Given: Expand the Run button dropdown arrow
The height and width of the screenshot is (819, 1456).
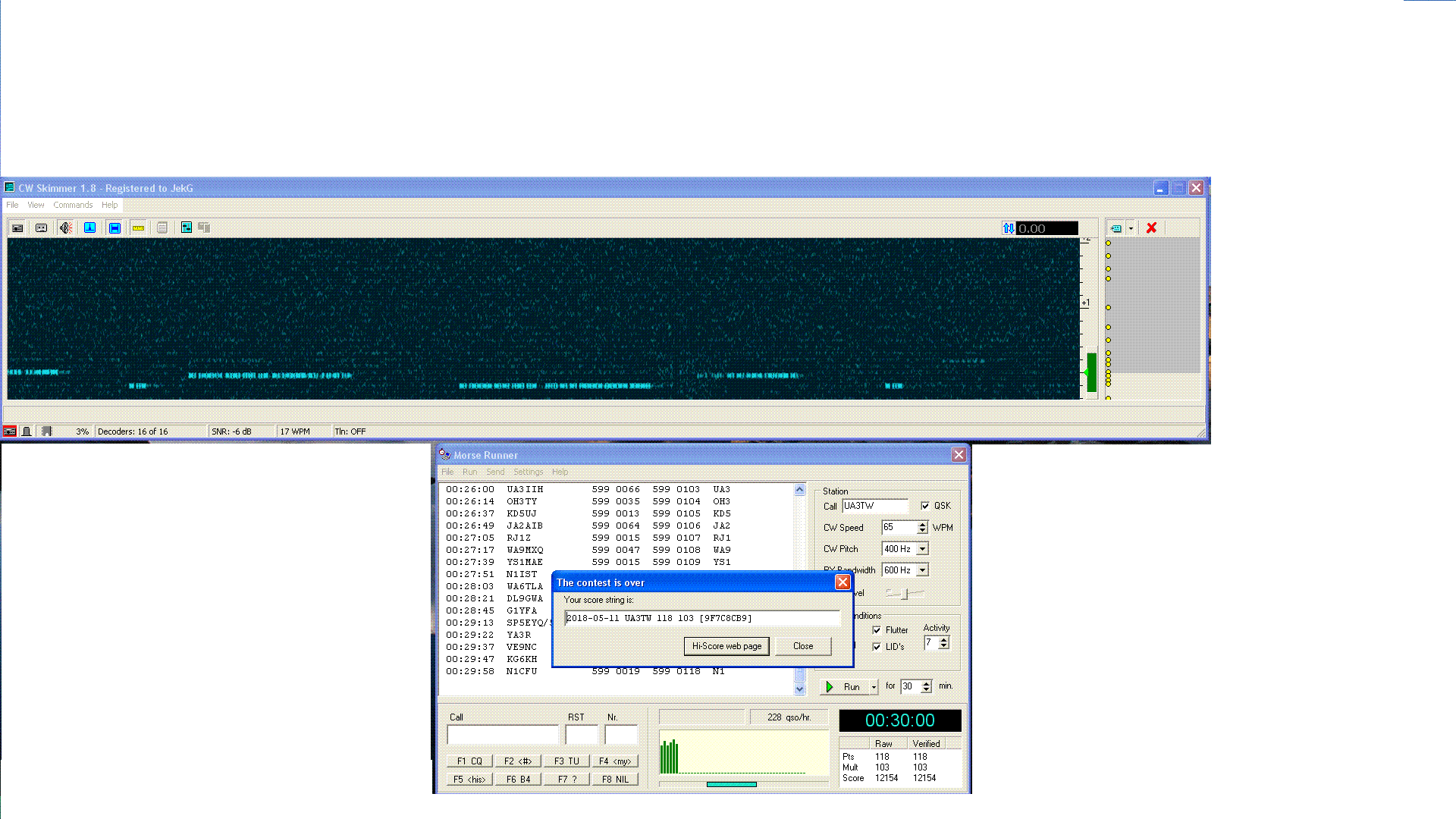Looking at the screenshot, I should (874, 687).
